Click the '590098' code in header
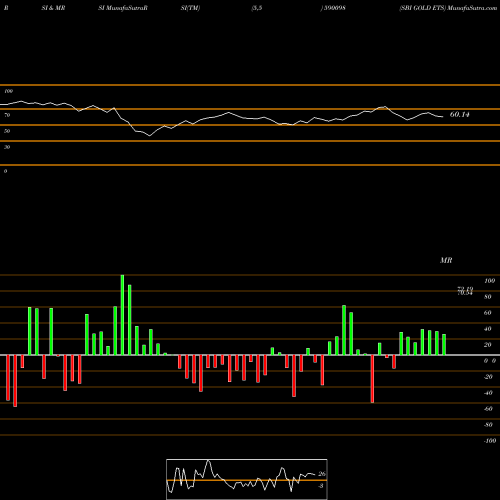The height and width of the screenshot is (500, 500). pyautogui.click(x=335, y=8)
